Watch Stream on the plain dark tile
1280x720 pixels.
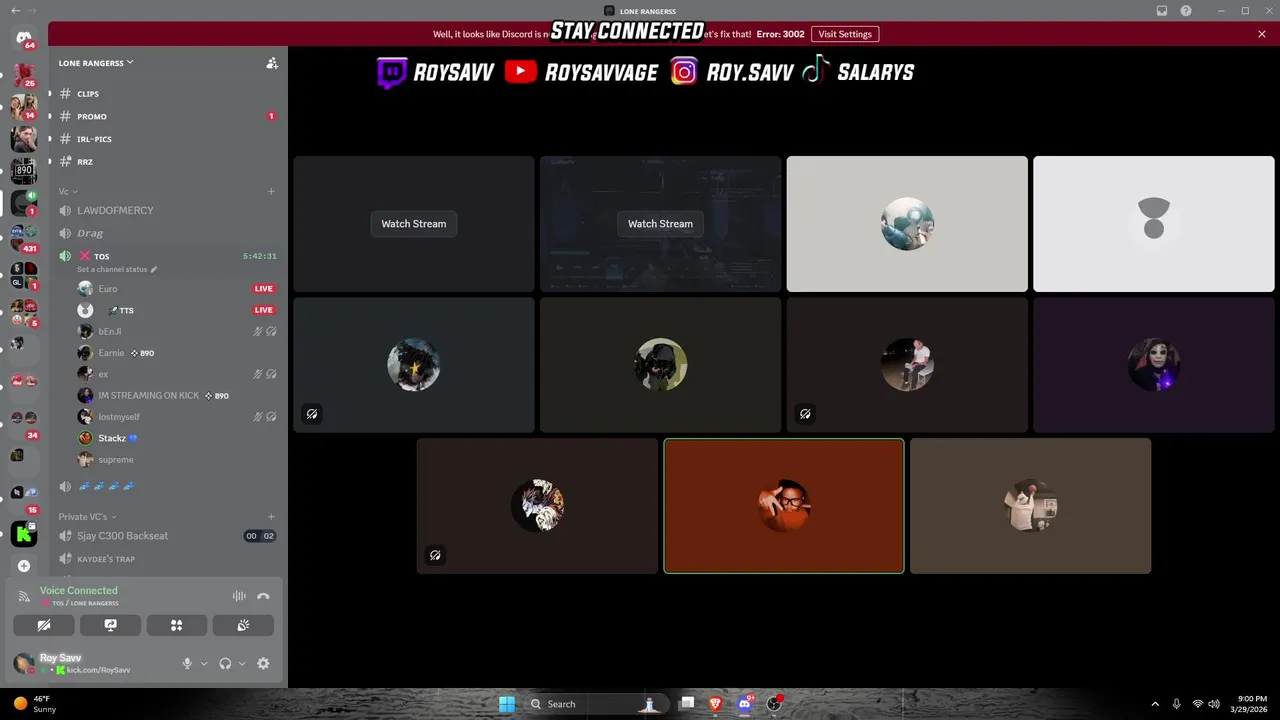[x=414, y=224]
